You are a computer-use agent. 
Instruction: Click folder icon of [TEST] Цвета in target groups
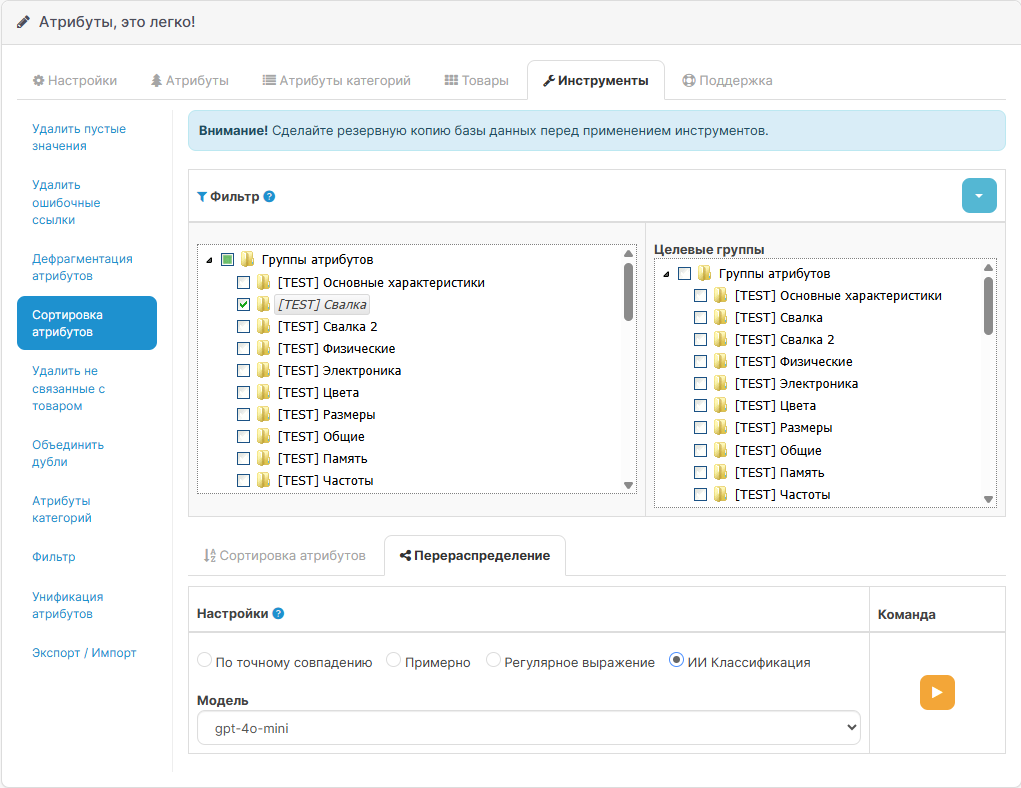coord(720,406)
